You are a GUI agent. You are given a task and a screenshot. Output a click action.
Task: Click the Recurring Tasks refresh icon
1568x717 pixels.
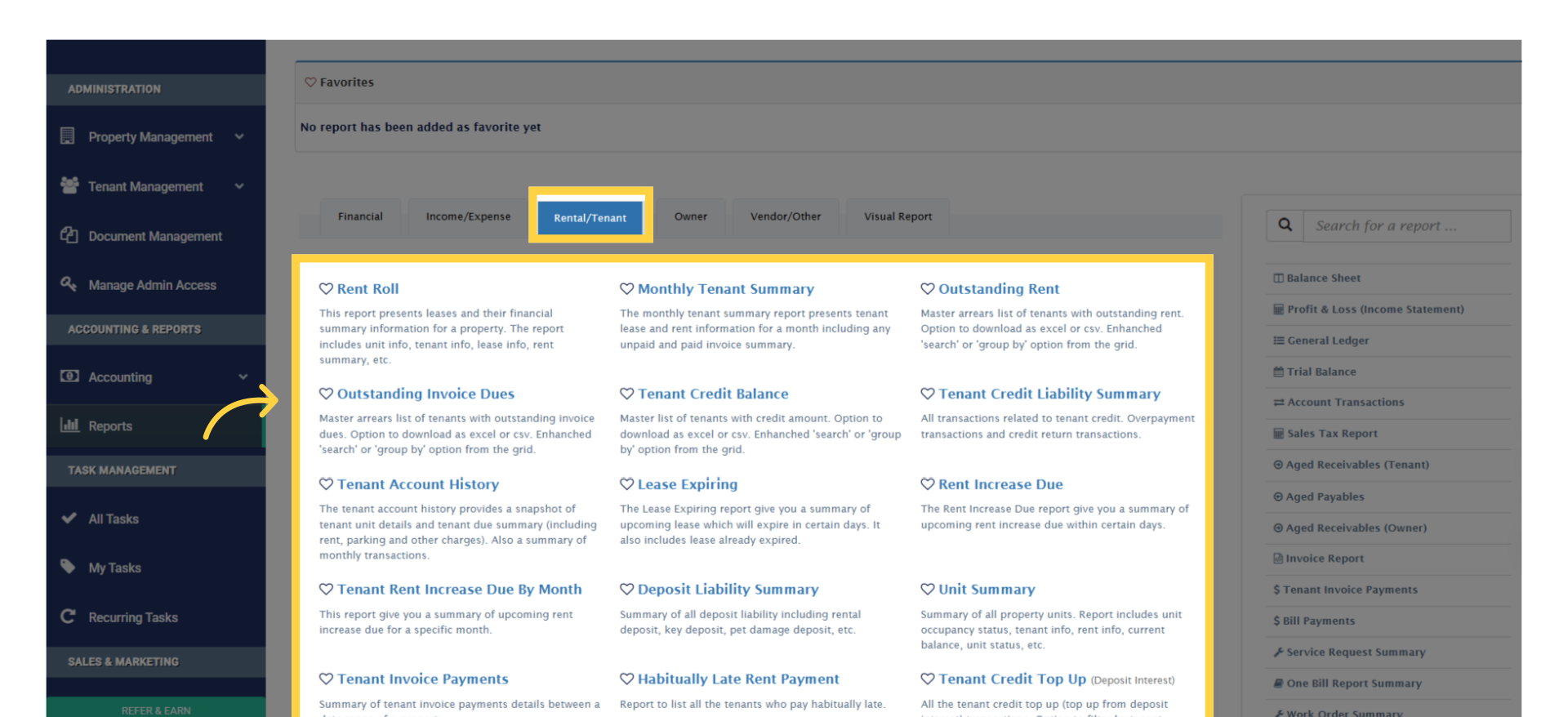pos(68,616)
